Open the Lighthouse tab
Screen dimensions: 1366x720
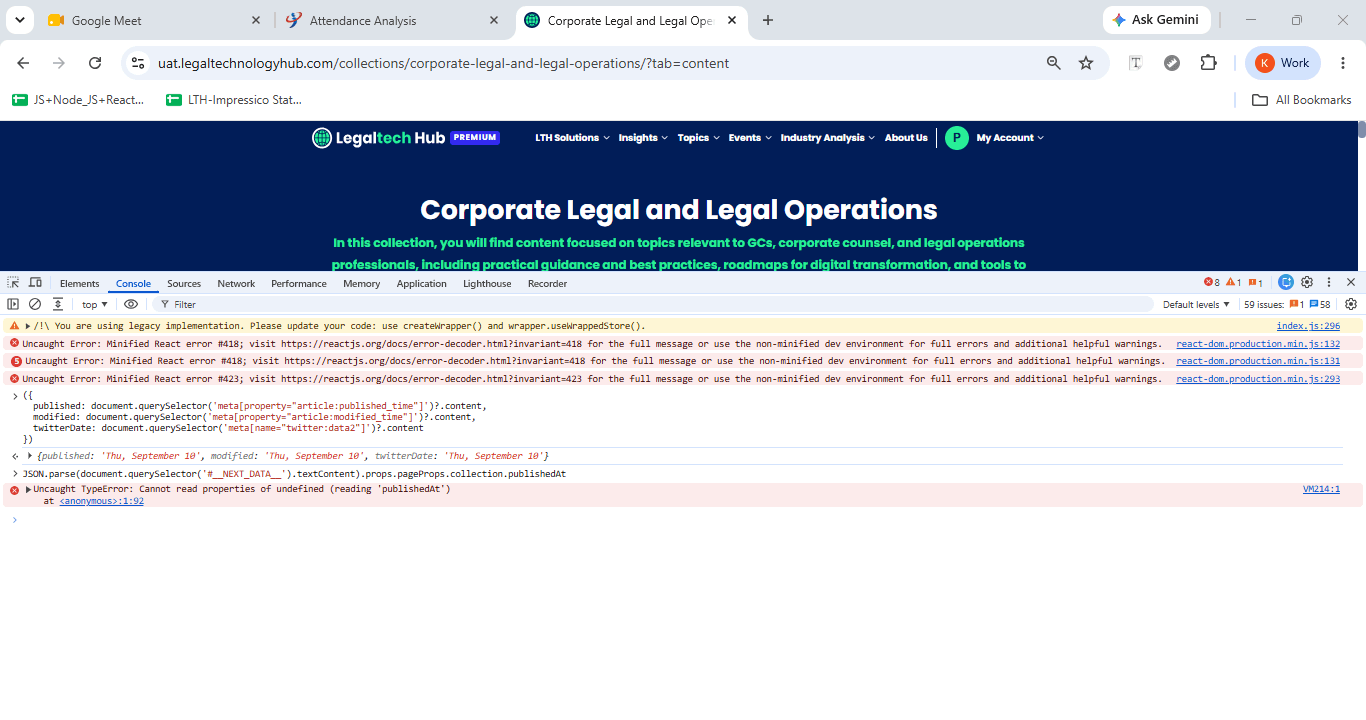click(x=487, y=283)
